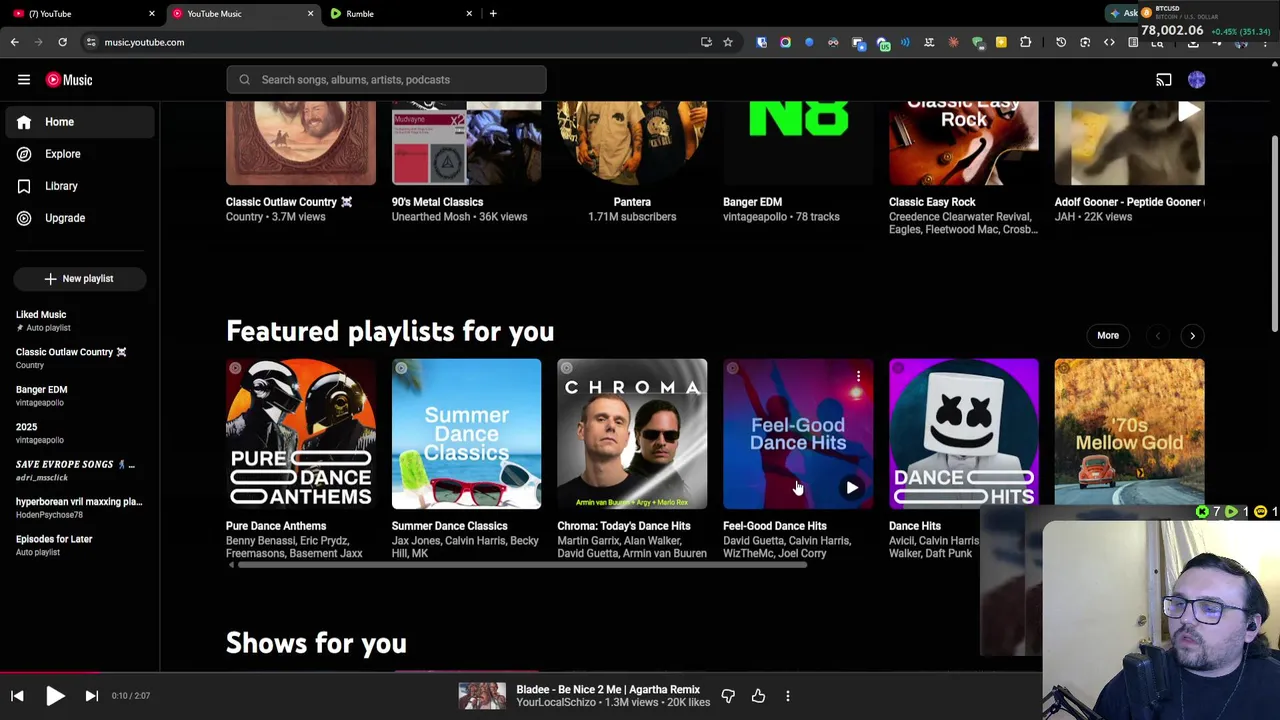Click More for featured playlists
Screen dimensions: 1280x720
point(1108,336)
